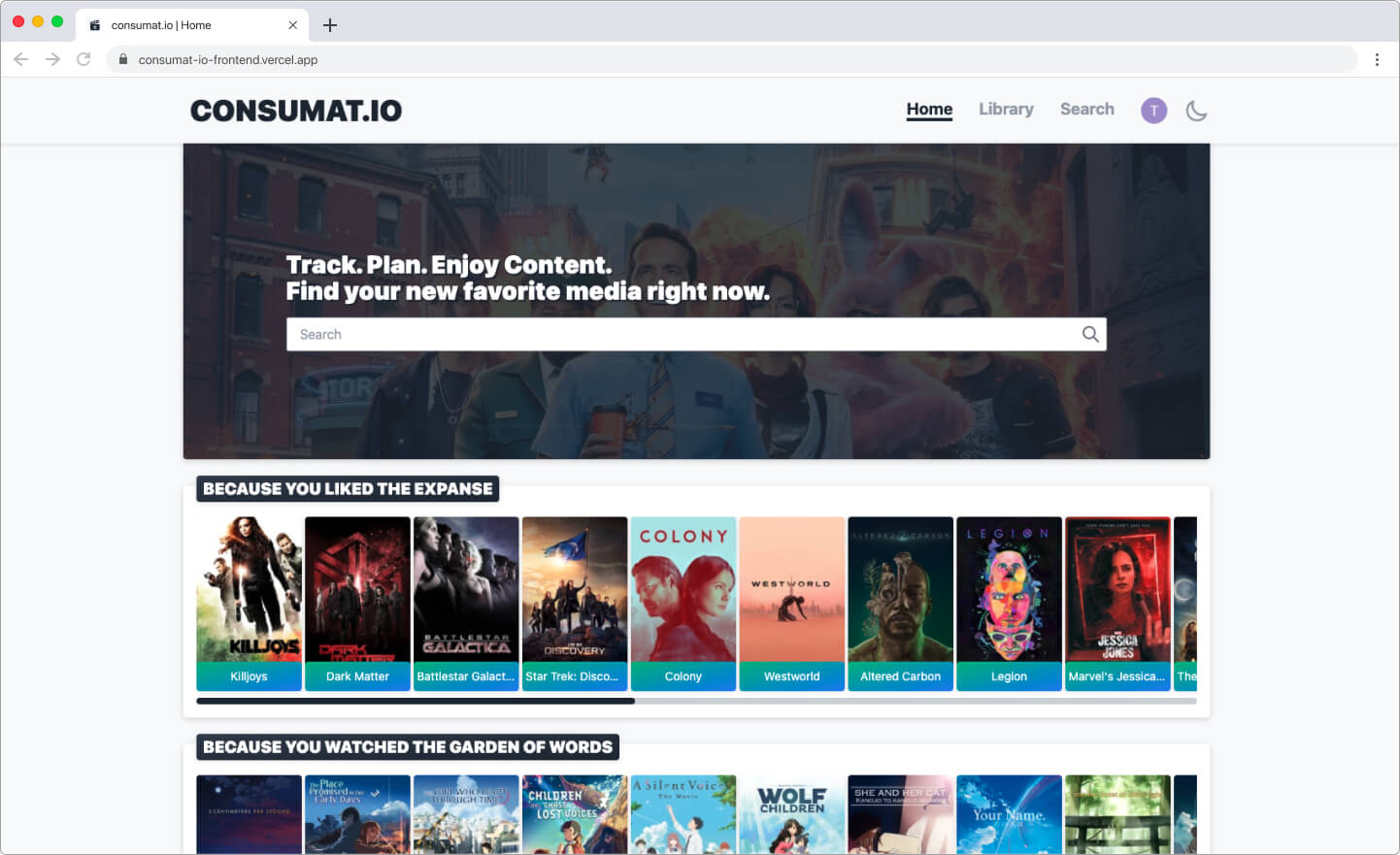The height and width of the screenshot is (855, 1400).
Task: Select the consumat.io | Home browser tab
Action: click(x=192, y=25)
